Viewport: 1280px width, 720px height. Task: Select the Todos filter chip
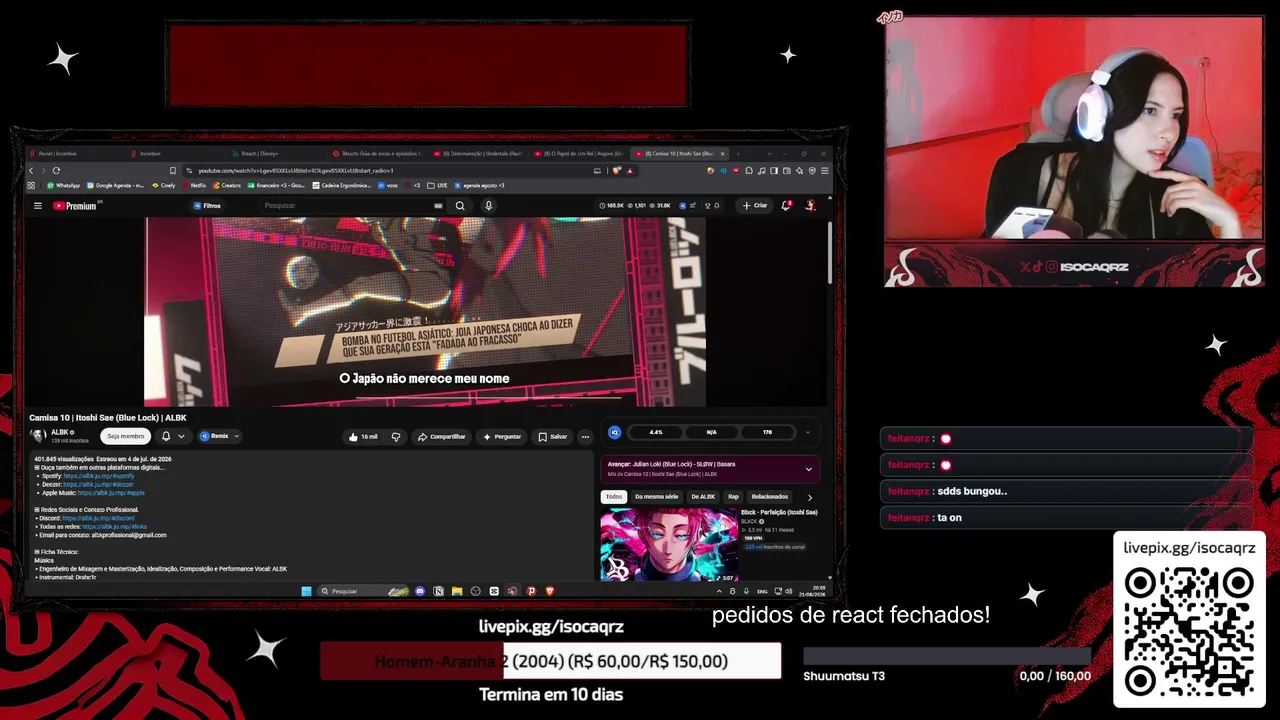tap(614, 497)
